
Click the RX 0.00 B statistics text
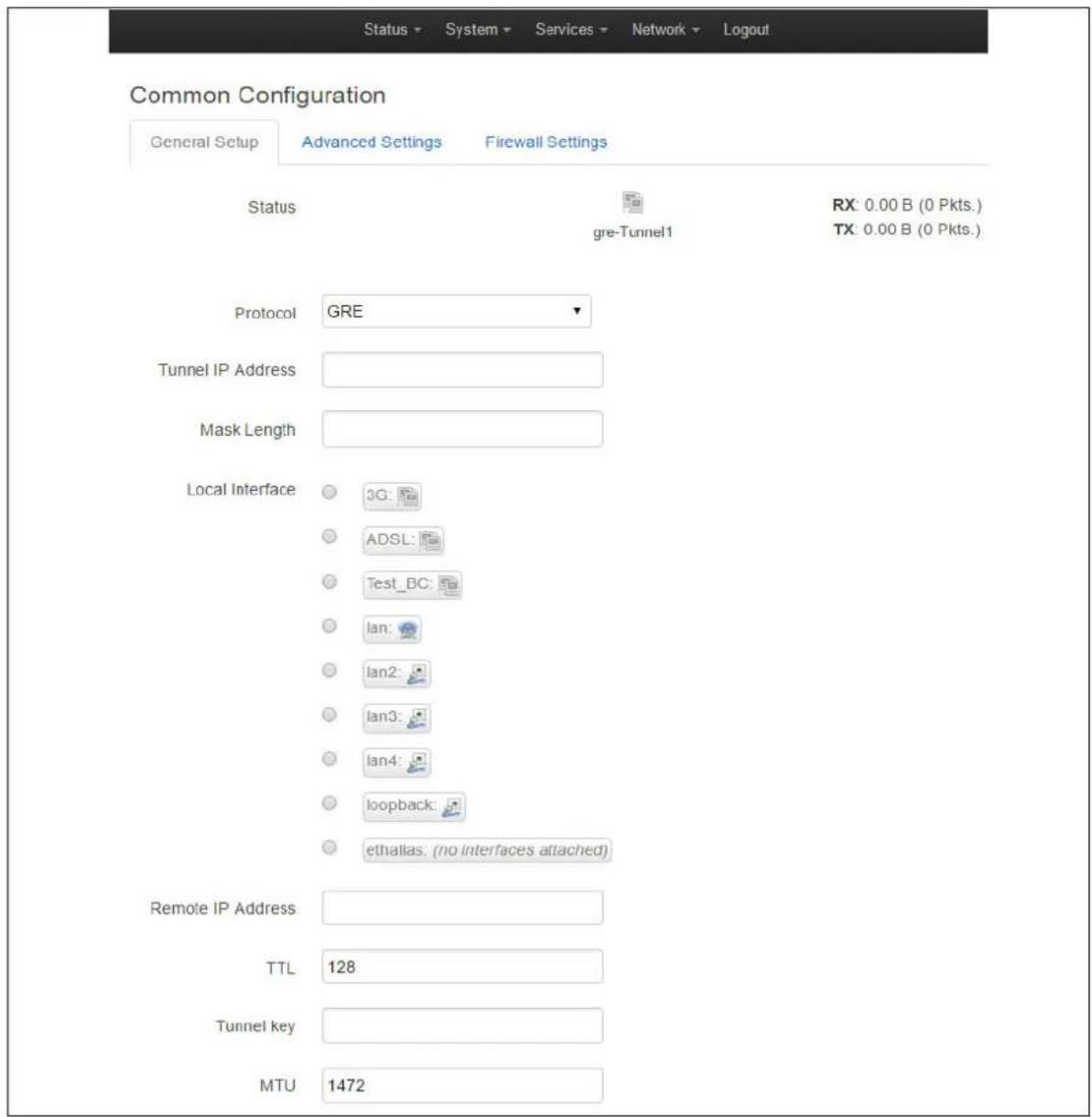pos(906,205)
